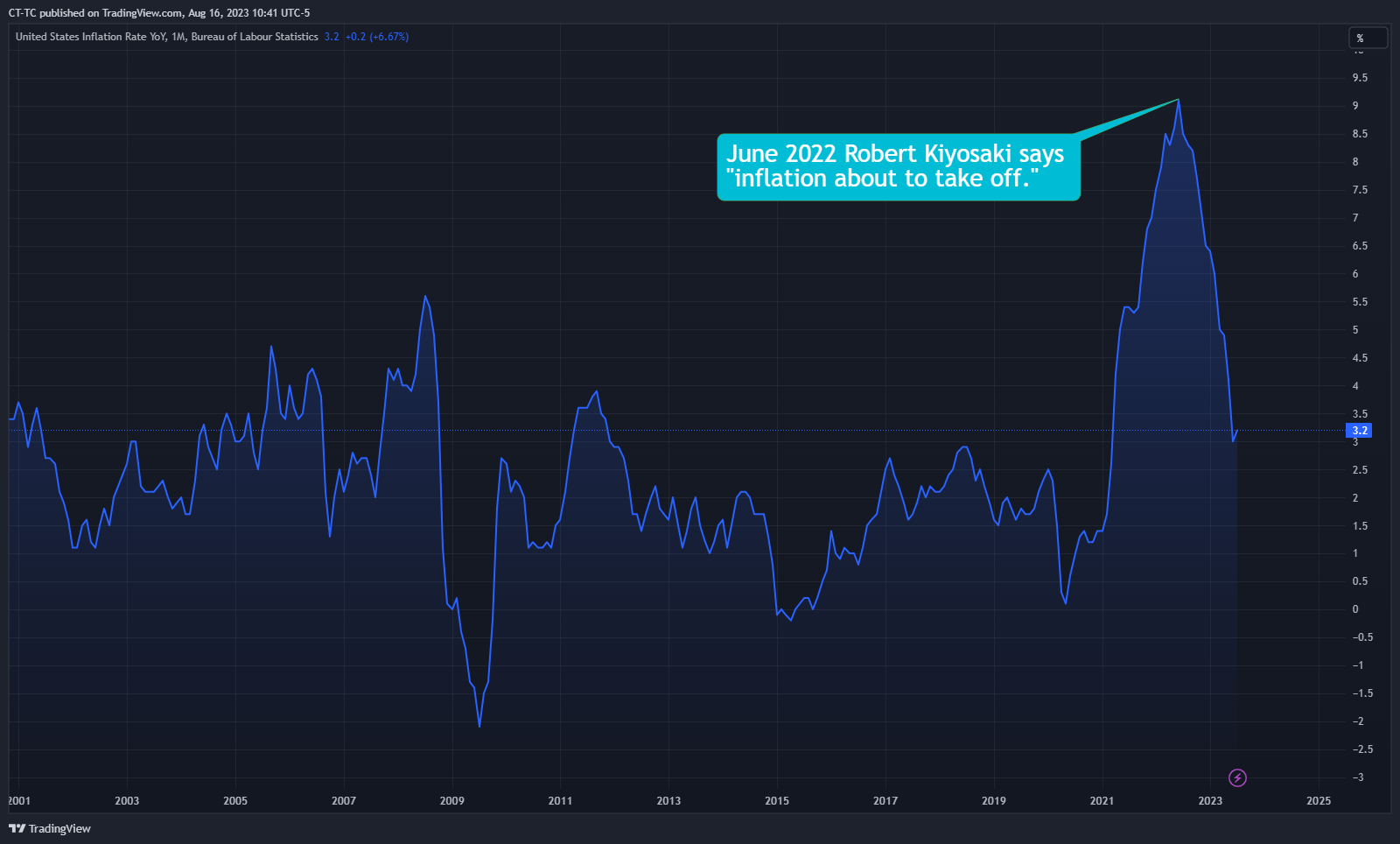The height and width of the screenshot is (844, 1400).
Task: Click the purple lightning event icon
Action: pos(1237,777)
